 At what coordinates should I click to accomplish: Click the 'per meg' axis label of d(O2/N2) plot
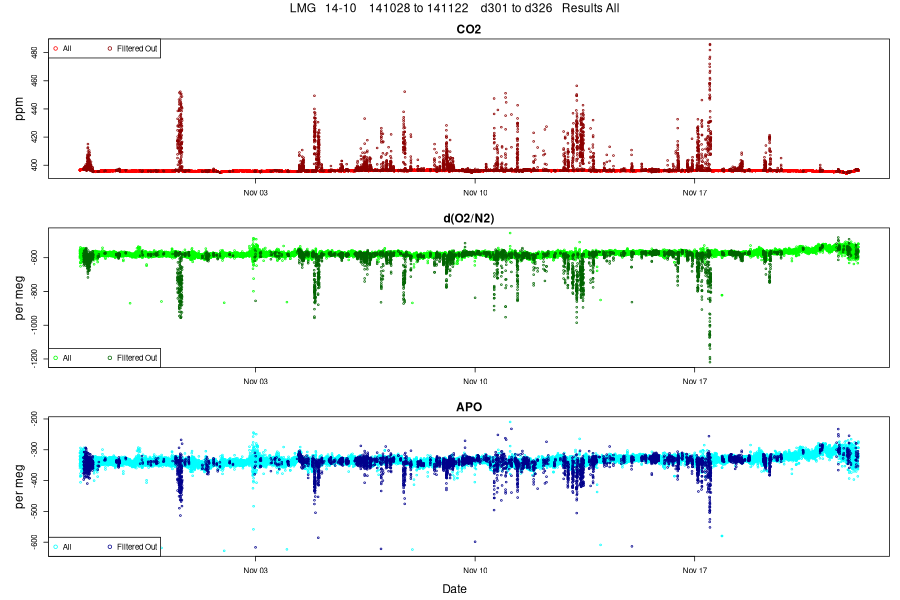pyautogui.click(x=20, y=297)
